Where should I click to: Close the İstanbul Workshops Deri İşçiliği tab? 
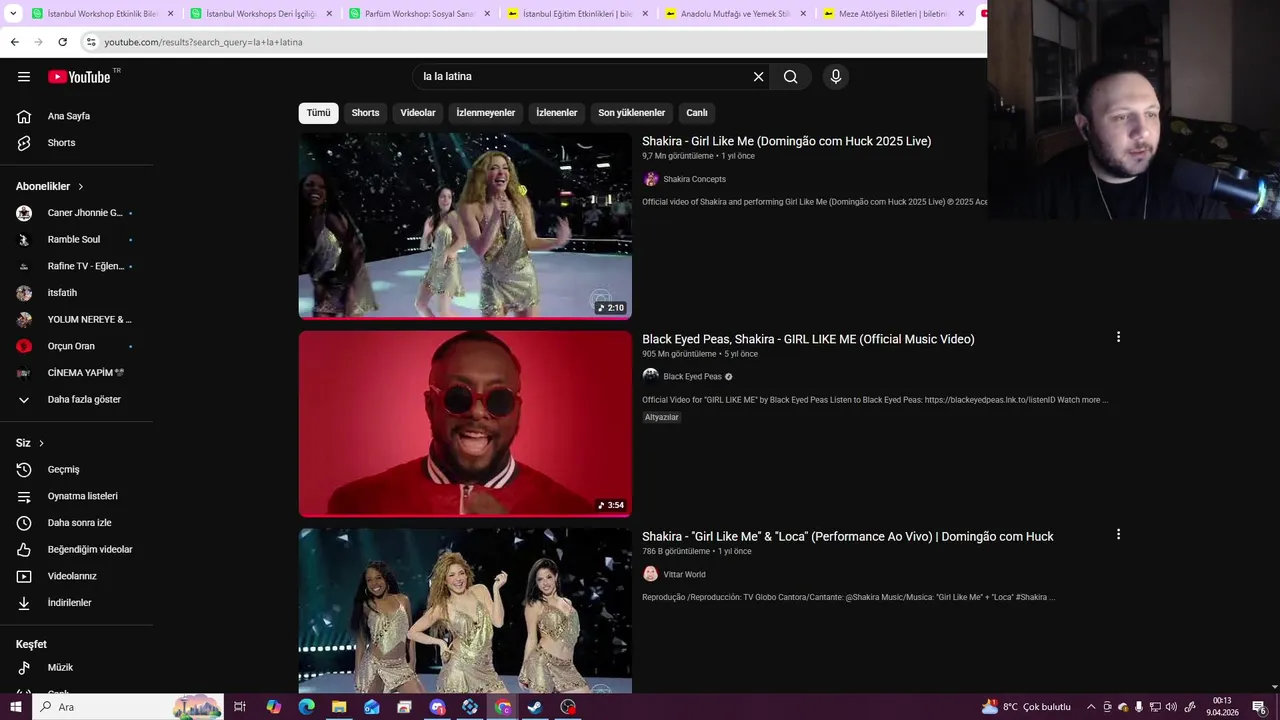[x=329, y=14]
